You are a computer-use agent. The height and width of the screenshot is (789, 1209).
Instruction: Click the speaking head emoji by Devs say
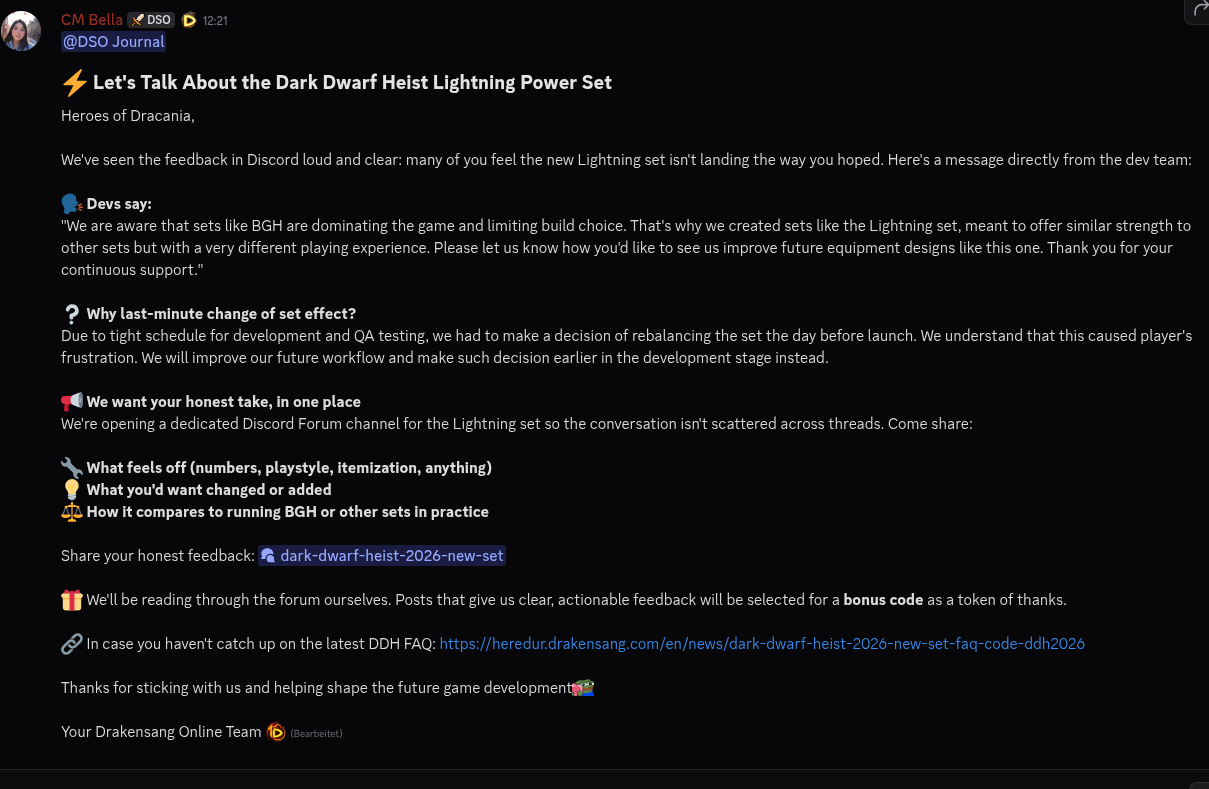click(71, 203)
